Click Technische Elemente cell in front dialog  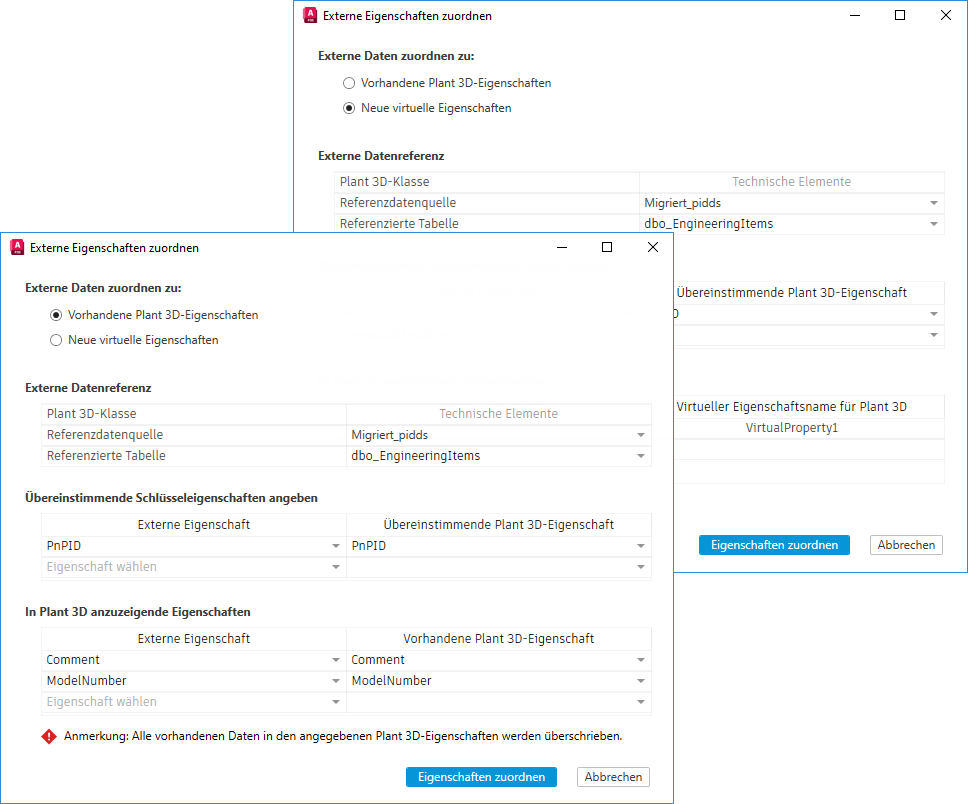pos(499,414)
